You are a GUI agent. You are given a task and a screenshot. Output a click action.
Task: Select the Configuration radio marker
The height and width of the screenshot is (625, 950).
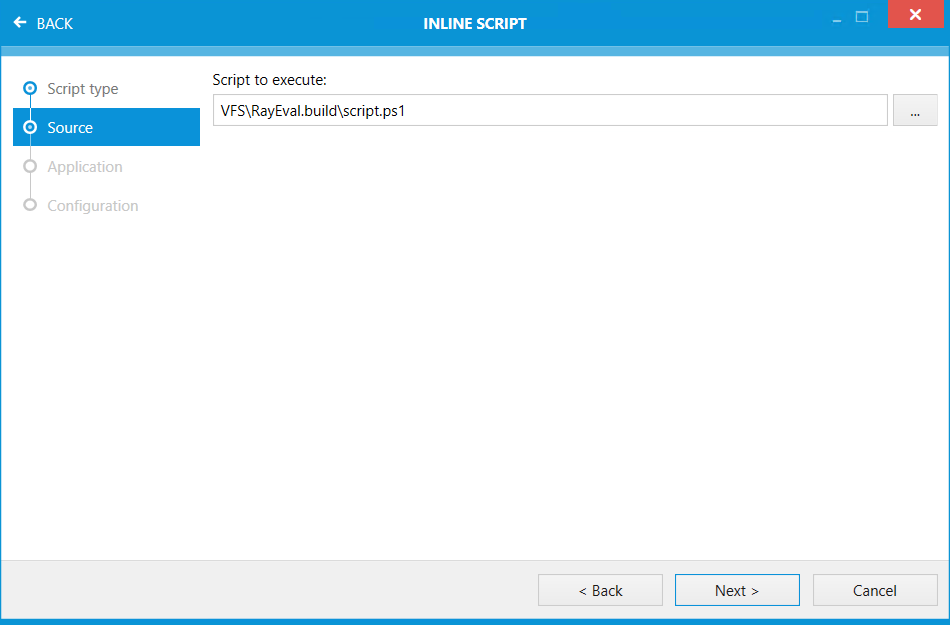31,205
